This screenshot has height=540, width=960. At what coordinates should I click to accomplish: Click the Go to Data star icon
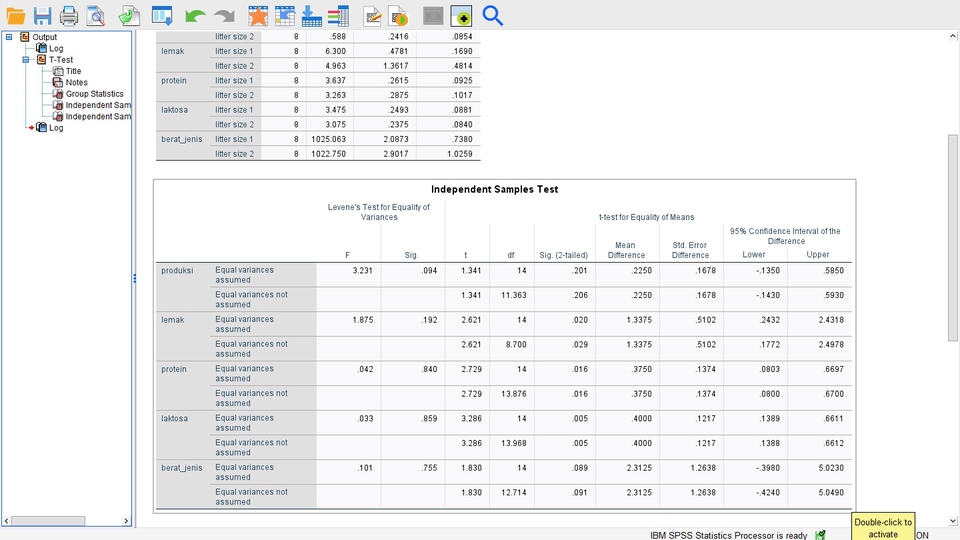tap(258, 15)
